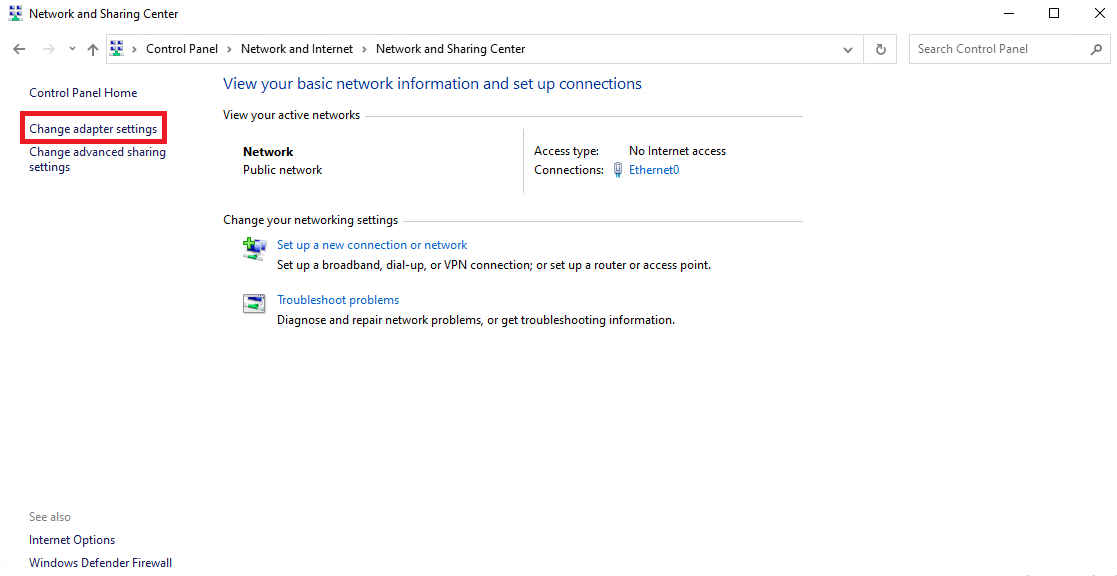This screenshot has width=1117, height=576.
Task: Go up one level with Up arrow
Action: 93,49
